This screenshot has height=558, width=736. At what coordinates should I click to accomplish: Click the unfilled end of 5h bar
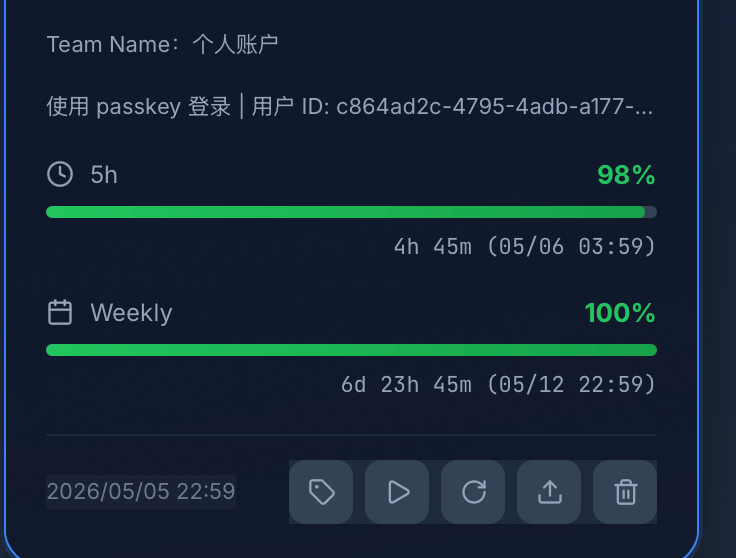click(651, 212)
